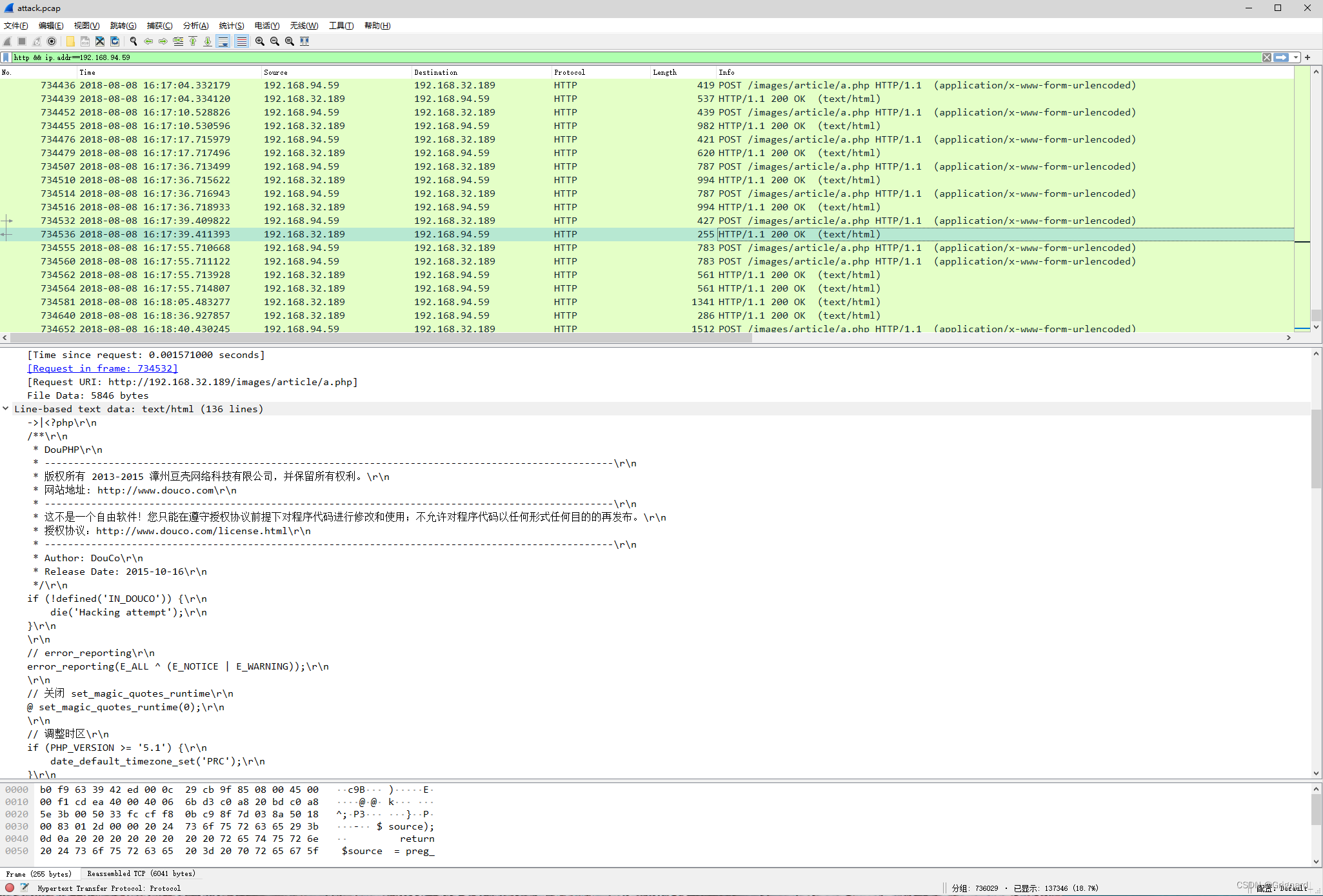
Task: Open the 捕获(C) menu
Action: click(x=159, y=26)
